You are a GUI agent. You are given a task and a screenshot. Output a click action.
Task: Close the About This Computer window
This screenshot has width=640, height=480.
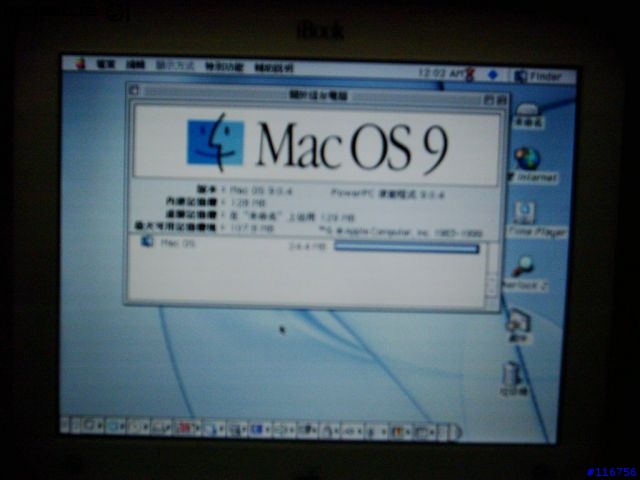click(134, 90)
